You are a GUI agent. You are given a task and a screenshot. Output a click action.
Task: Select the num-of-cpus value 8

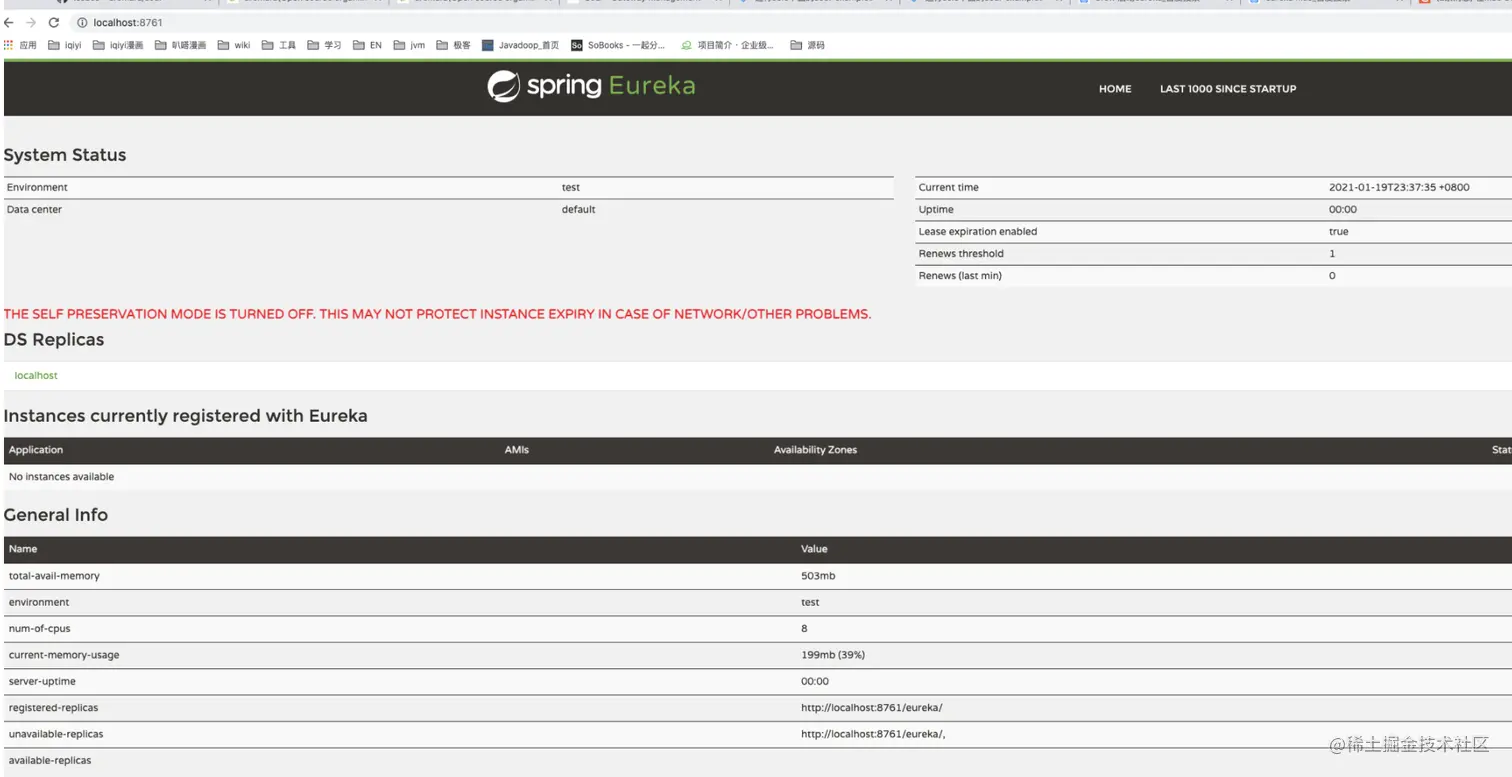(x=804, y=629)
